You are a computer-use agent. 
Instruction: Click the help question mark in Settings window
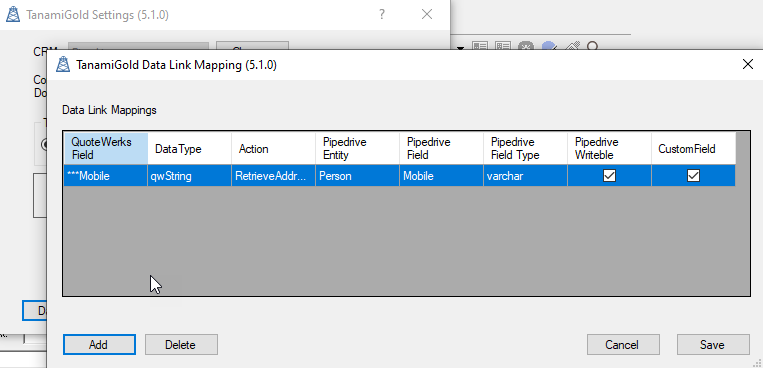pos(382,15)
